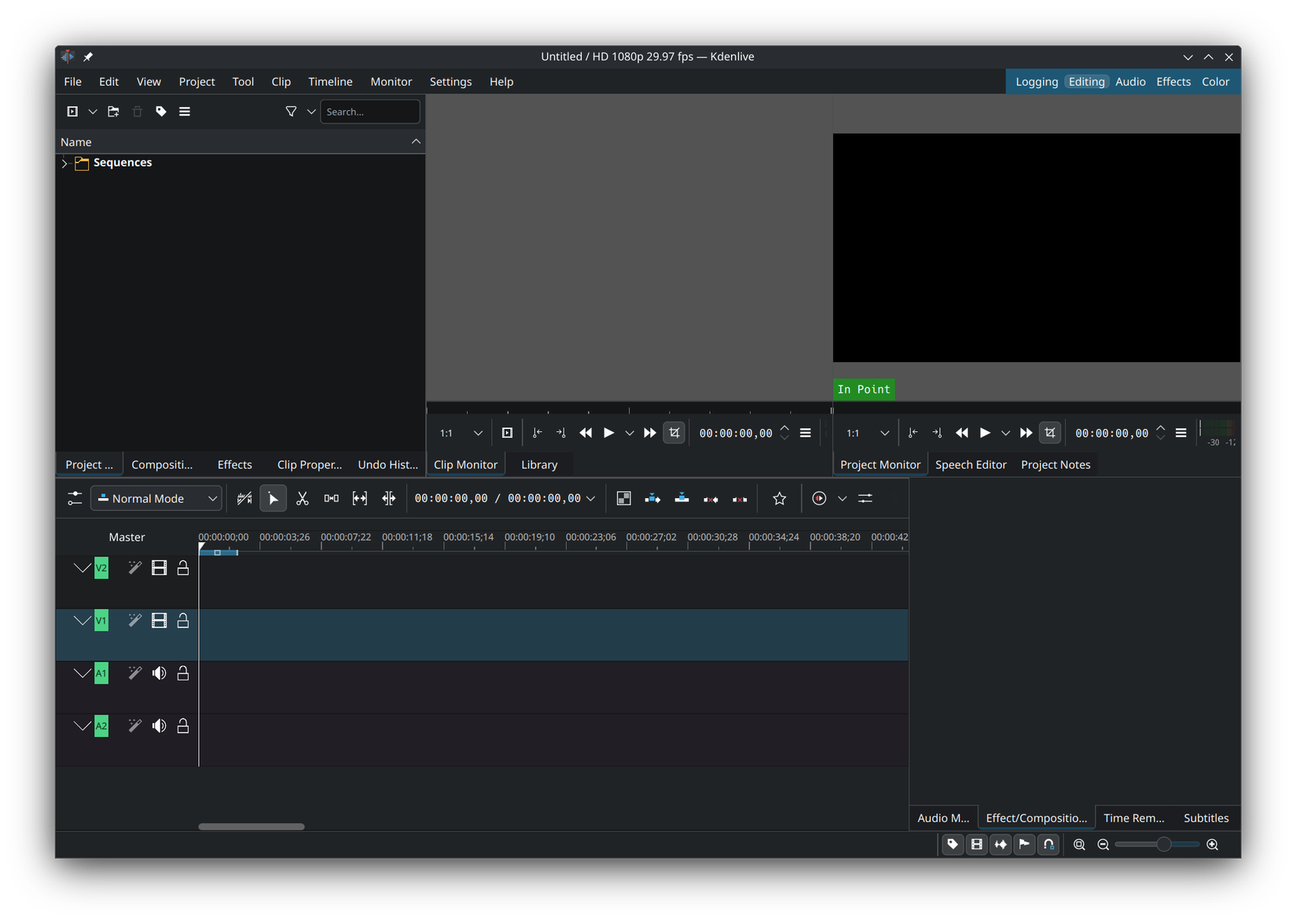Collapse the A2 track with its chevron
Screen dimensions: 1297x924
pyautogui.click(x=83, y=726)
